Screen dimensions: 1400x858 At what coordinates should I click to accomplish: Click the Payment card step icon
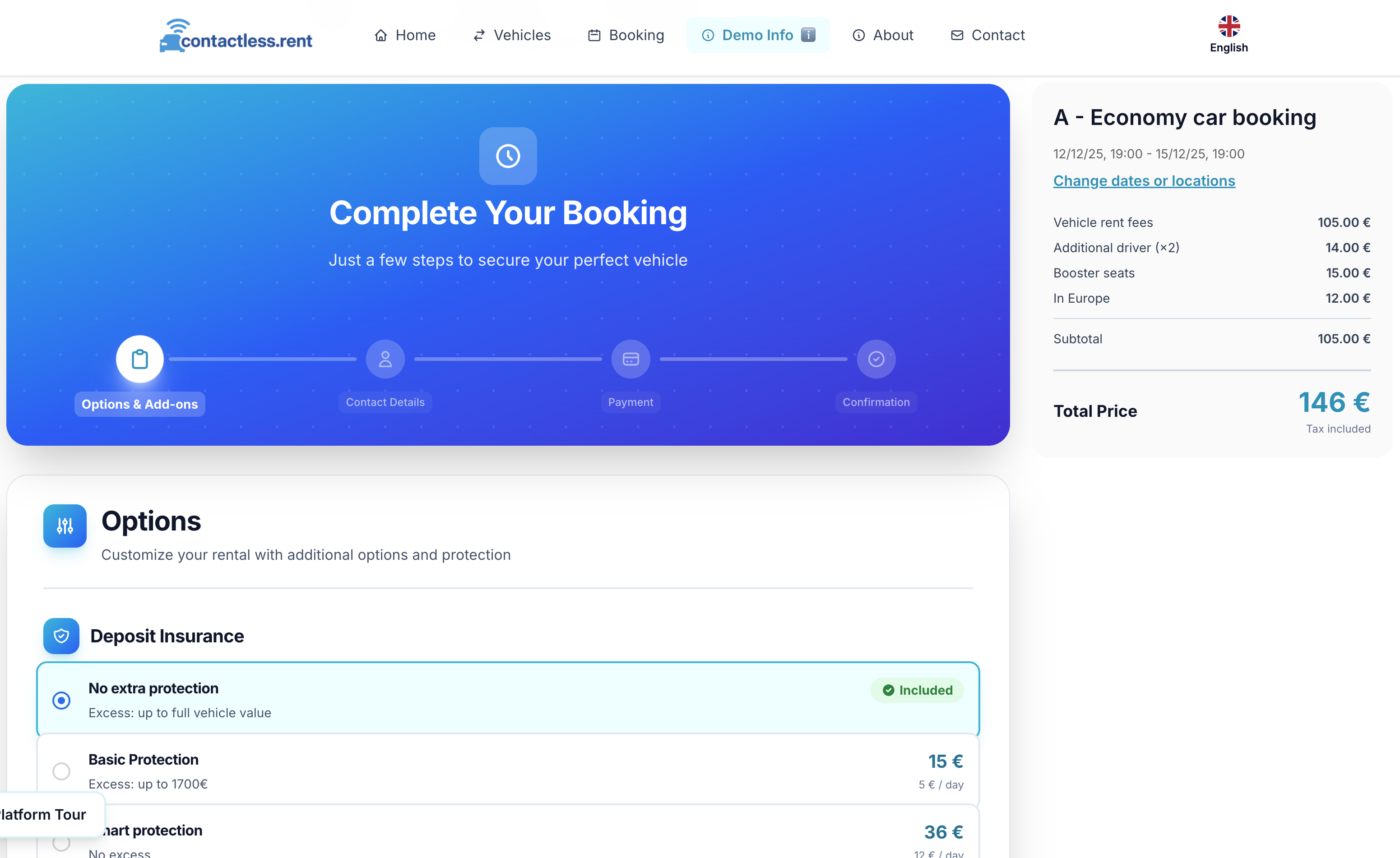[x=630, y=359]
